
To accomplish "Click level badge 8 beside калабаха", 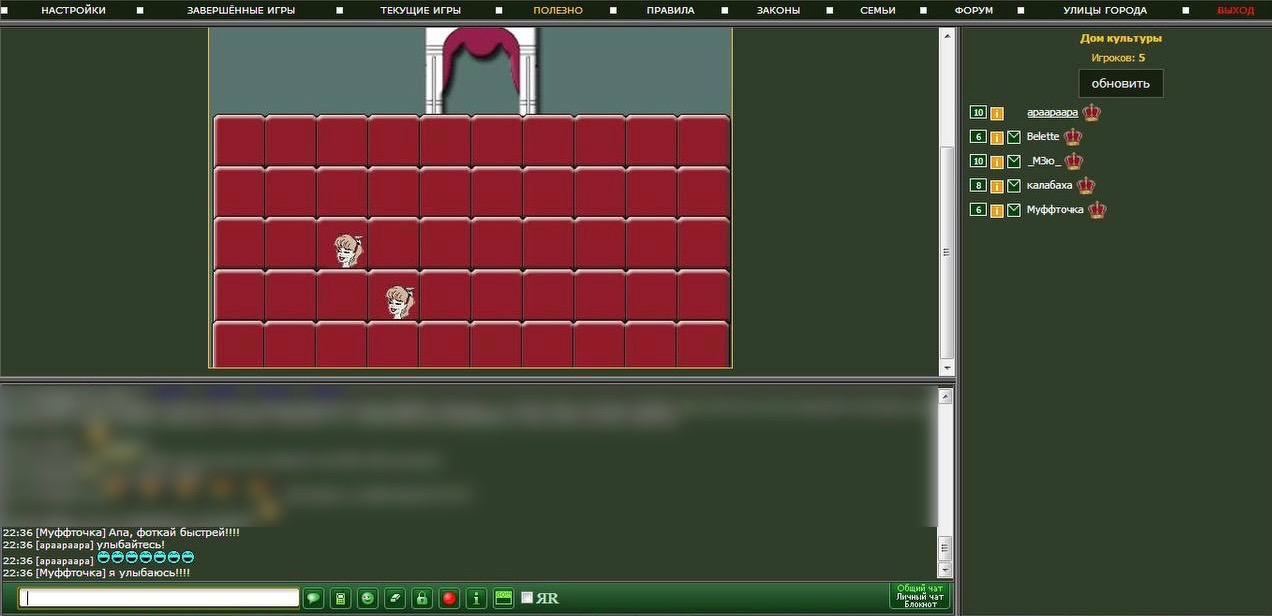I will point(978,185).
